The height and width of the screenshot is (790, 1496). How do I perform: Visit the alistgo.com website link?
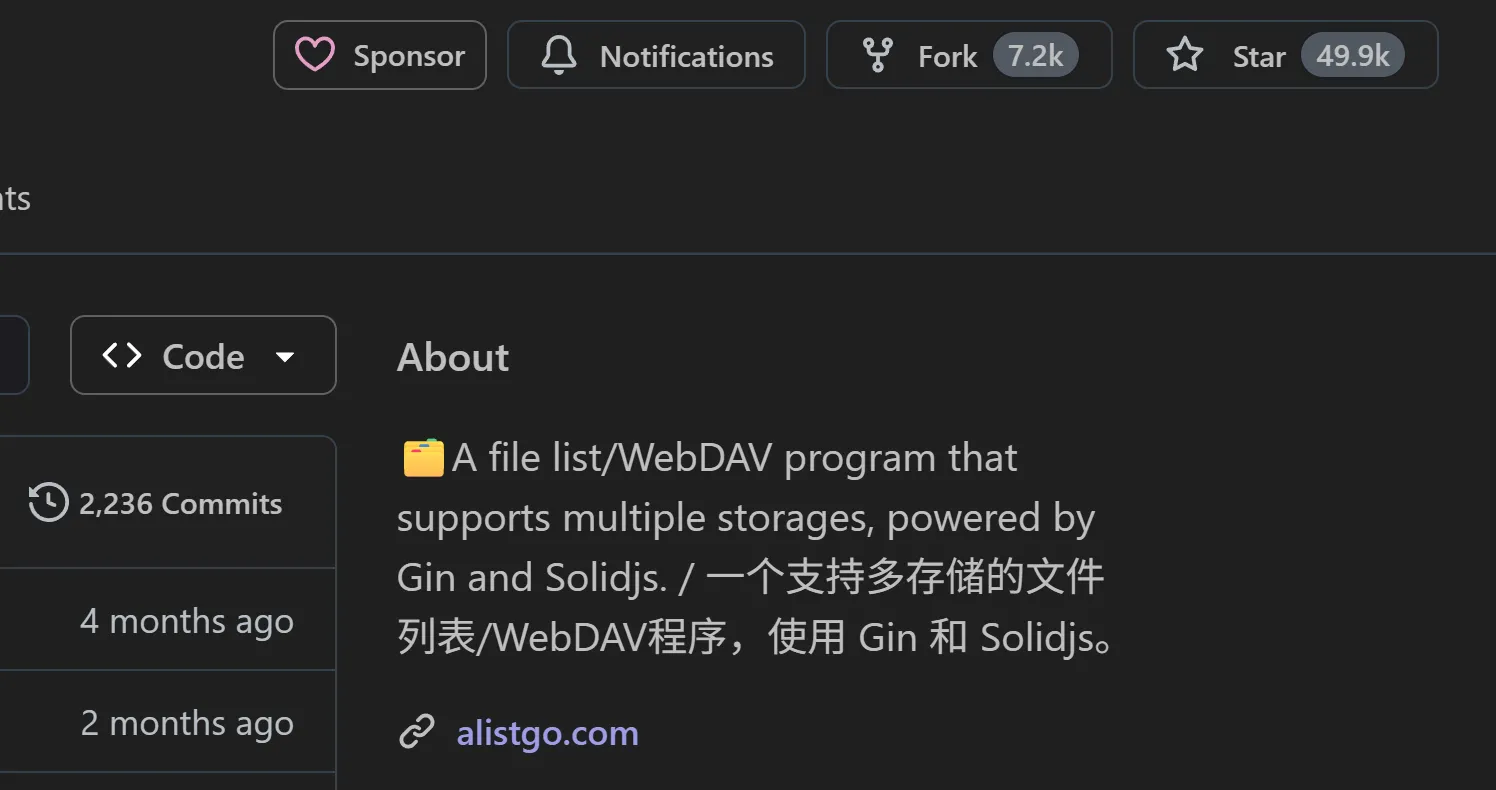(x=547, y=733)
